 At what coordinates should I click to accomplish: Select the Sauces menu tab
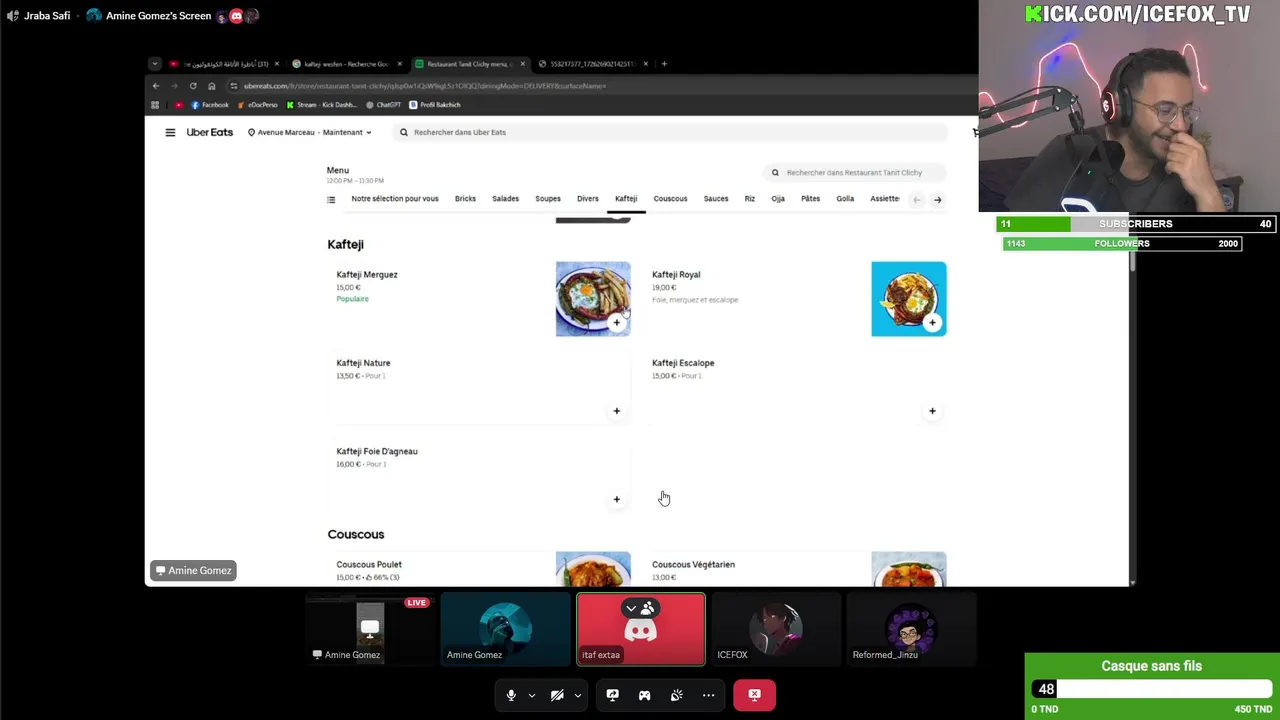point(716,199)
